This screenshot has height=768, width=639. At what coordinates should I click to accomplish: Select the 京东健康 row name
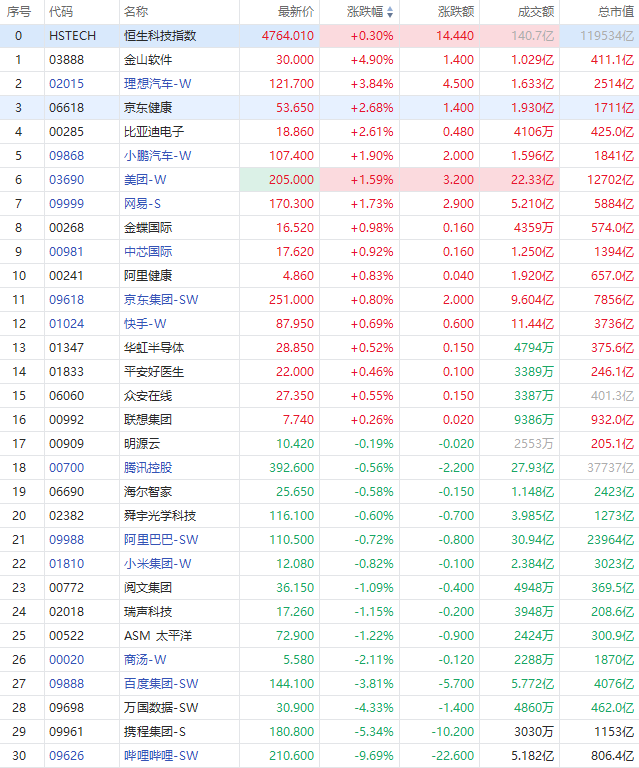point(148,108)
